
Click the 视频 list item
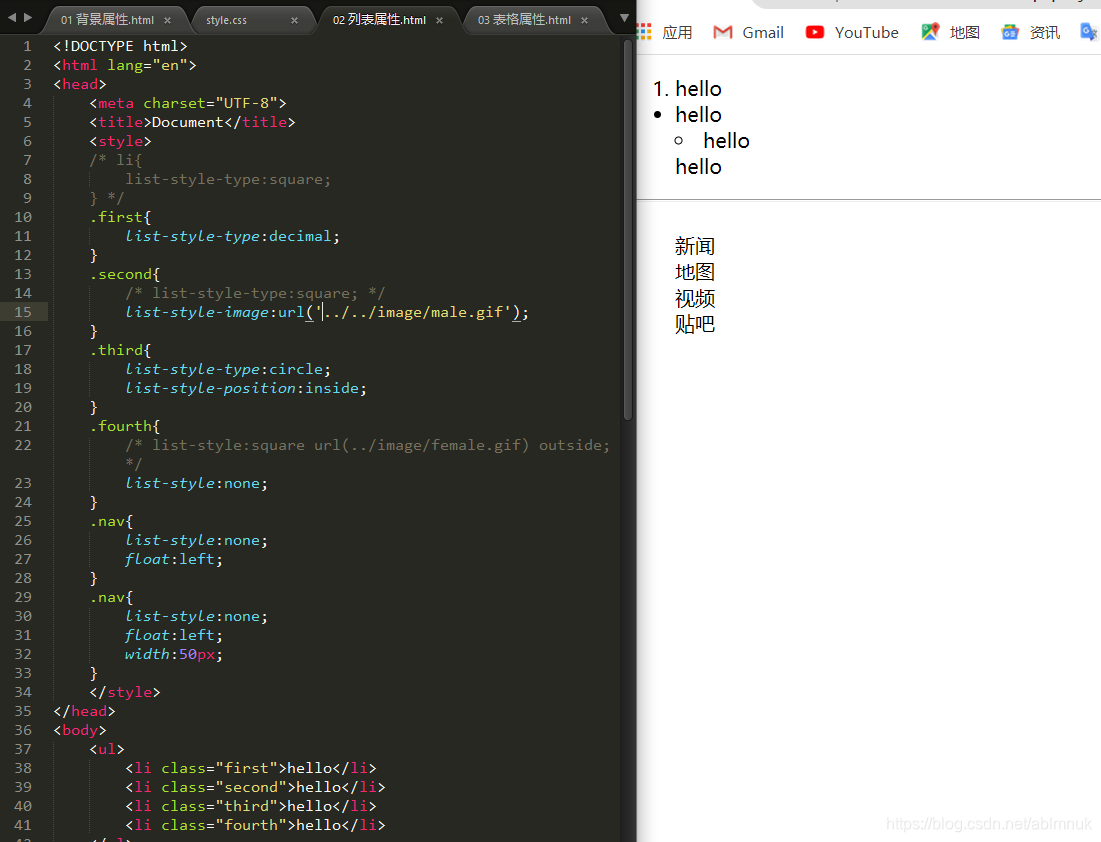[x=694, y=298]
